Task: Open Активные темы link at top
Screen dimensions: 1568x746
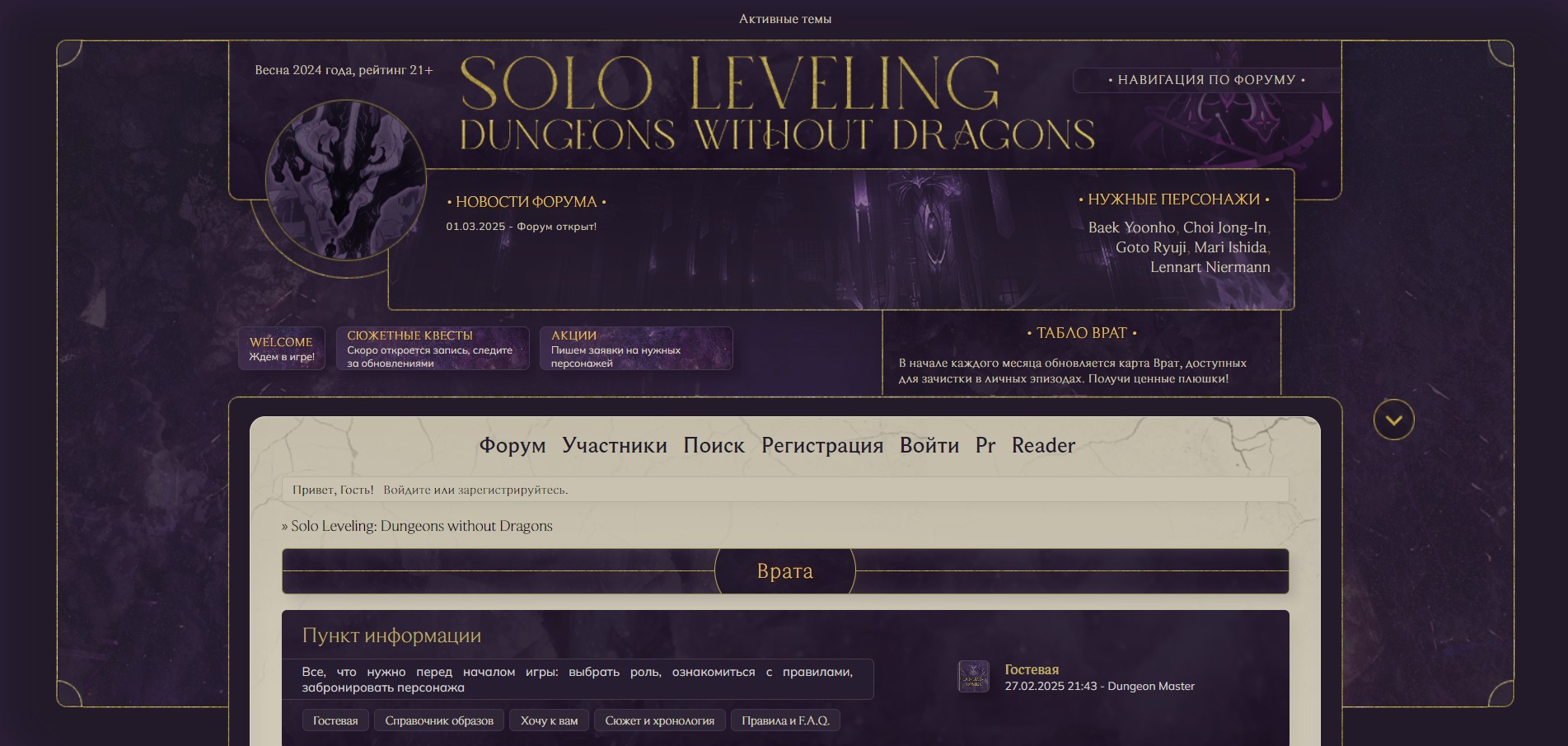Action: click(784, 19)
